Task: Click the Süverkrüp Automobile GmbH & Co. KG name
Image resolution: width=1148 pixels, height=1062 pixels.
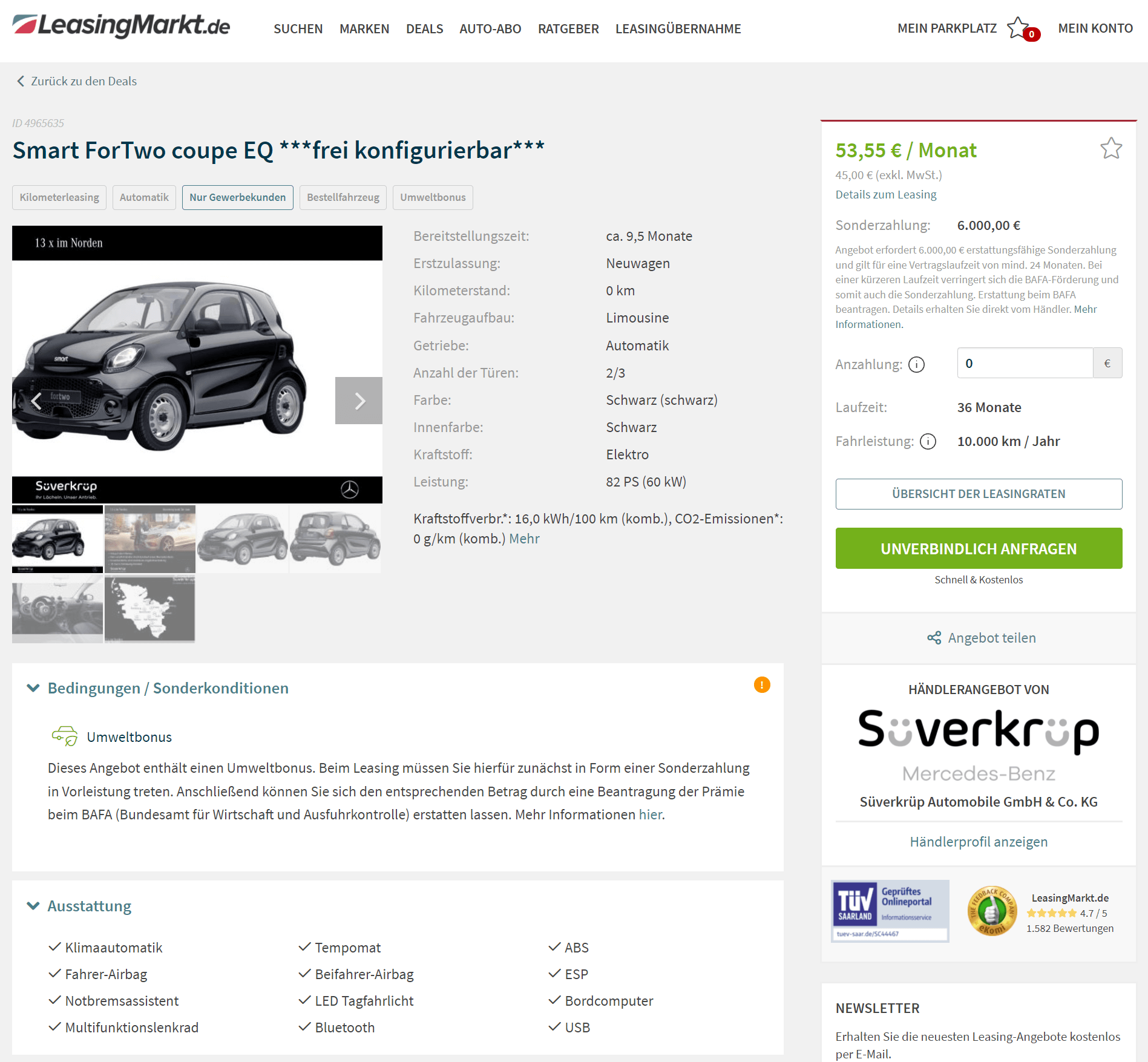Action: pyautogui.click(x=979, y=802)
